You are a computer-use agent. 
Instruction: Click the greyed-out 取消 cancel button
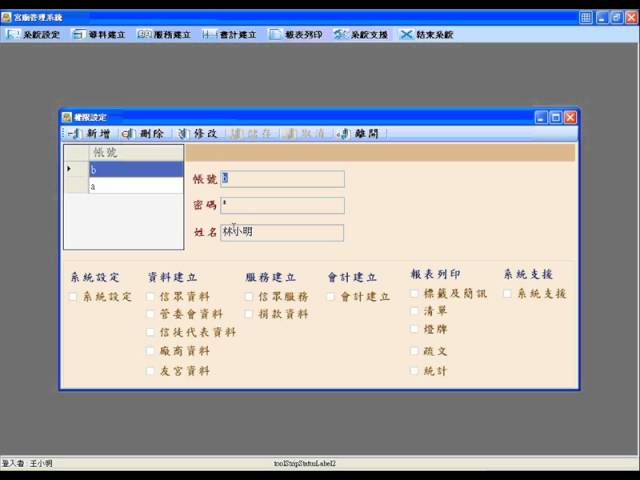pos(306,133)
